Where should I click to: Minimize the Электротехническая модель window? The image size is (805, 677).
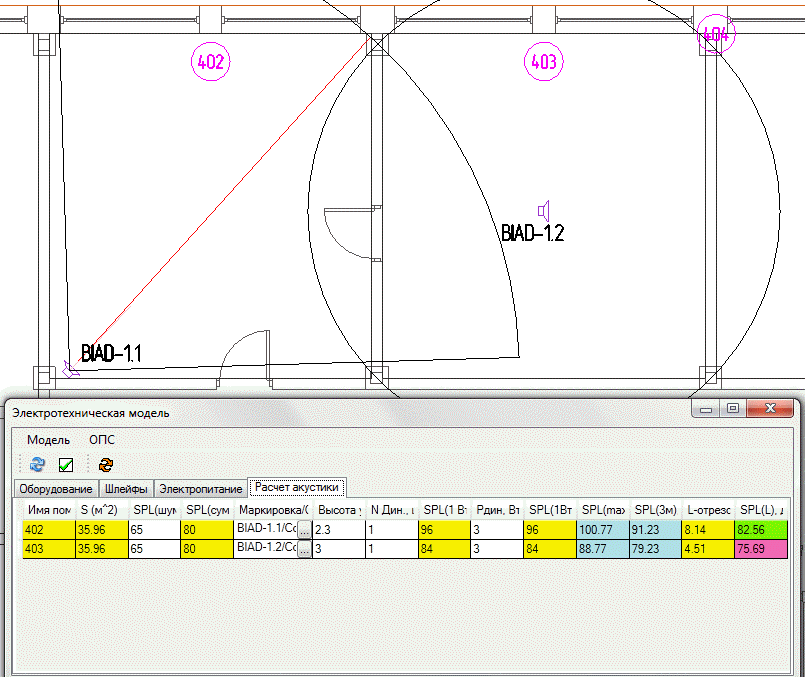706,409
